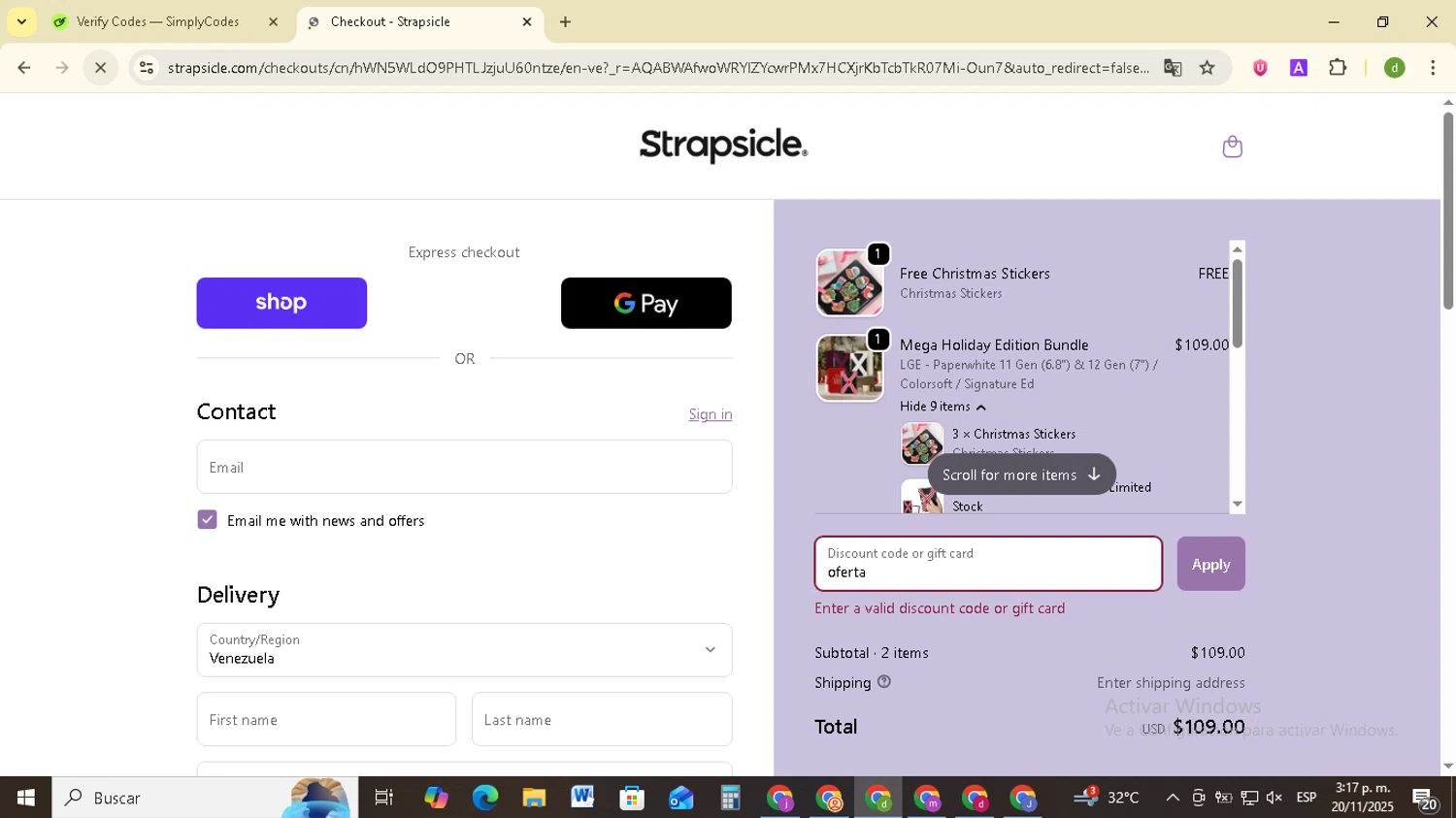
Task: Go forward to the next page
Action: (x=62, y=68)
